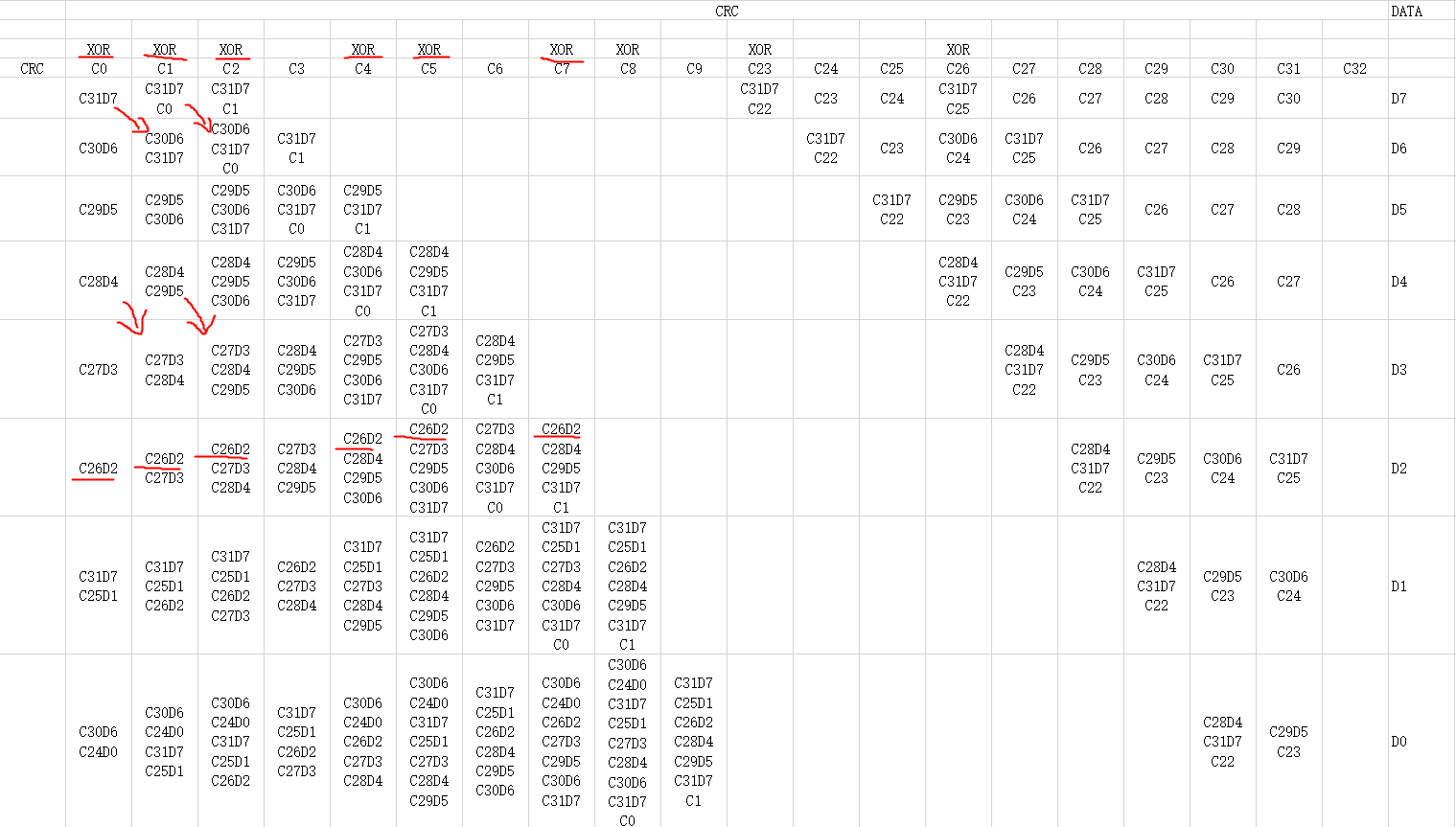The image size is (1456, 827).
Task: Click C30D6 in row D6, column C0
Action: (x=99, y=148)
